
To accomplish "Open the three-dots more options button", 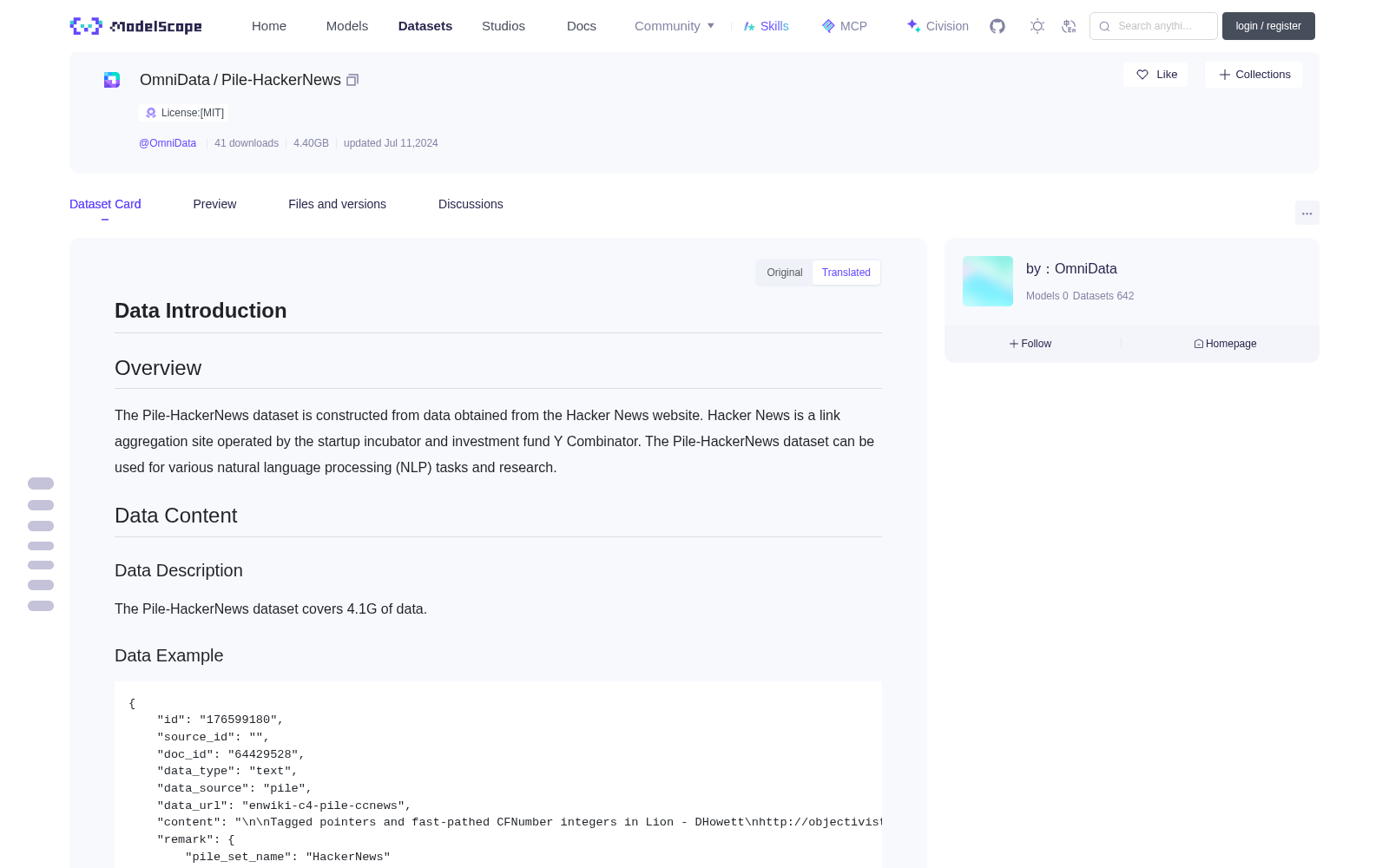I will [1307, 213].
